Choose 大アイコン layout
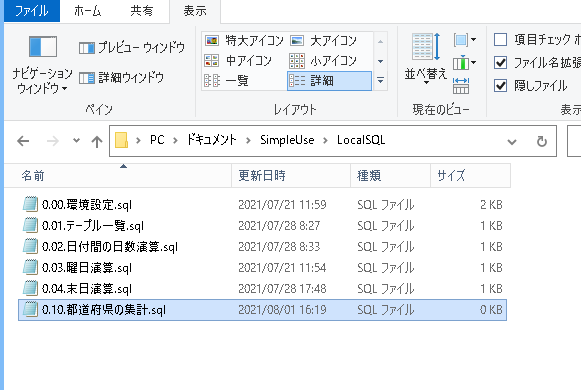Image resolution: width=581 pixels, height=390 pixels. click(x=323, y=40)
